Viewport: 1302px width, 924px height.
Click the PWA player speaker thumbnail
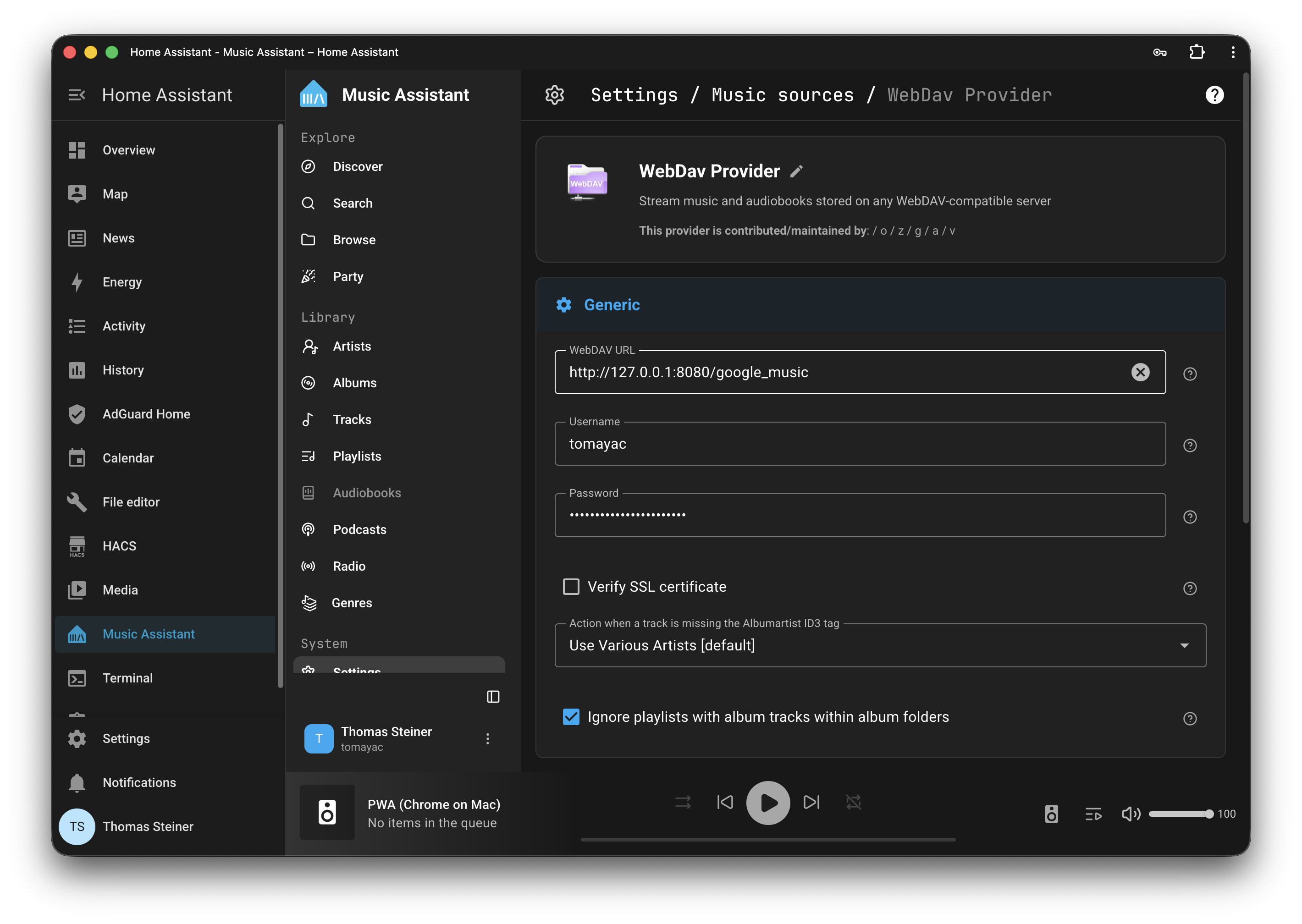coord(327,812)
